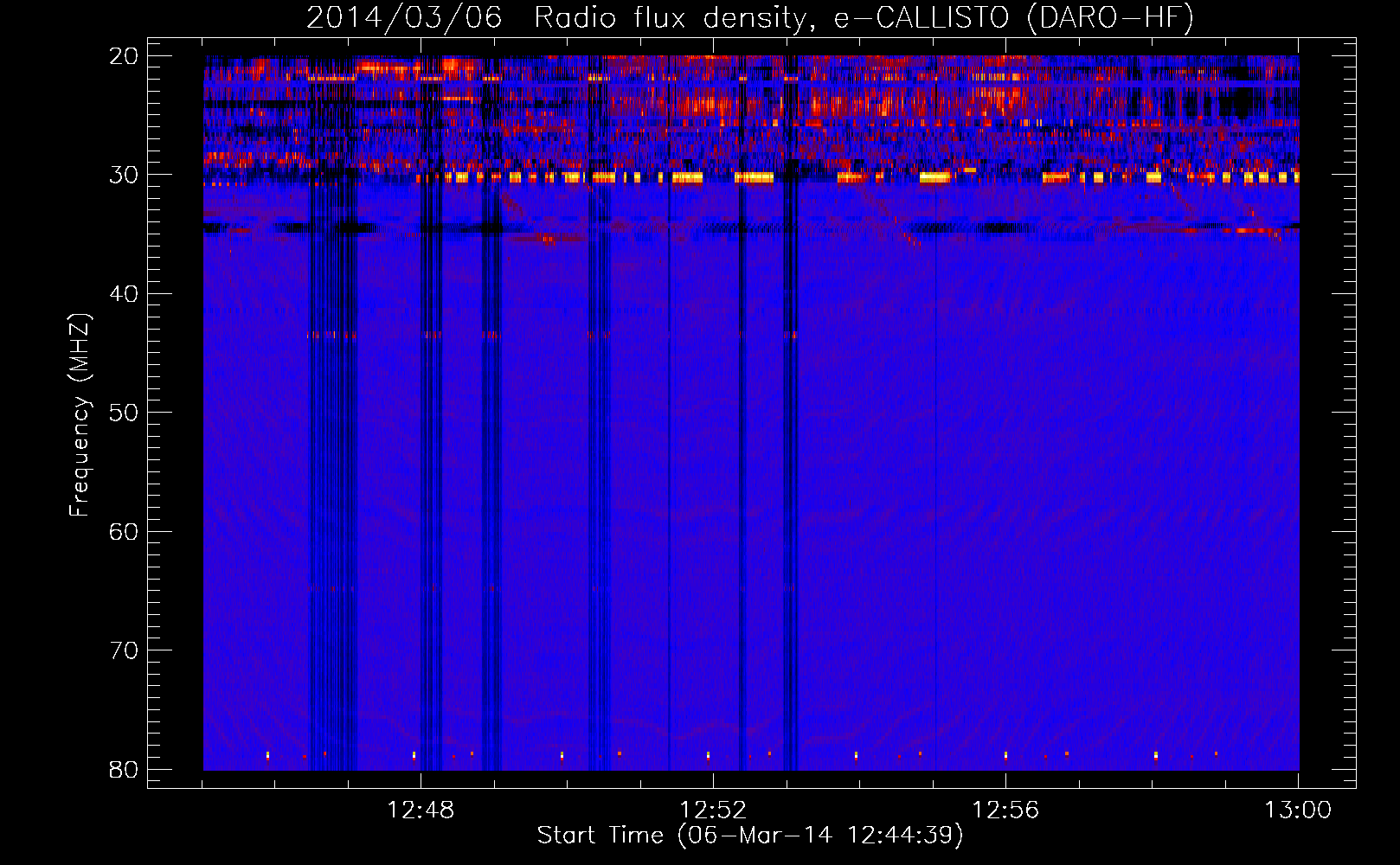Click the '40' frequency tick label

124,294
